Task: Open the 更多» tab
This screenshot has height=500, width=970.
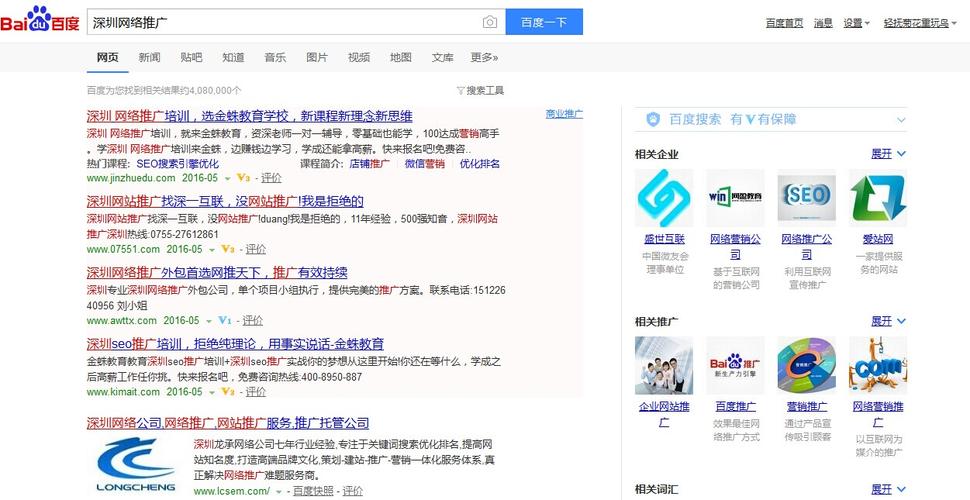Action: tap(484, 58)
